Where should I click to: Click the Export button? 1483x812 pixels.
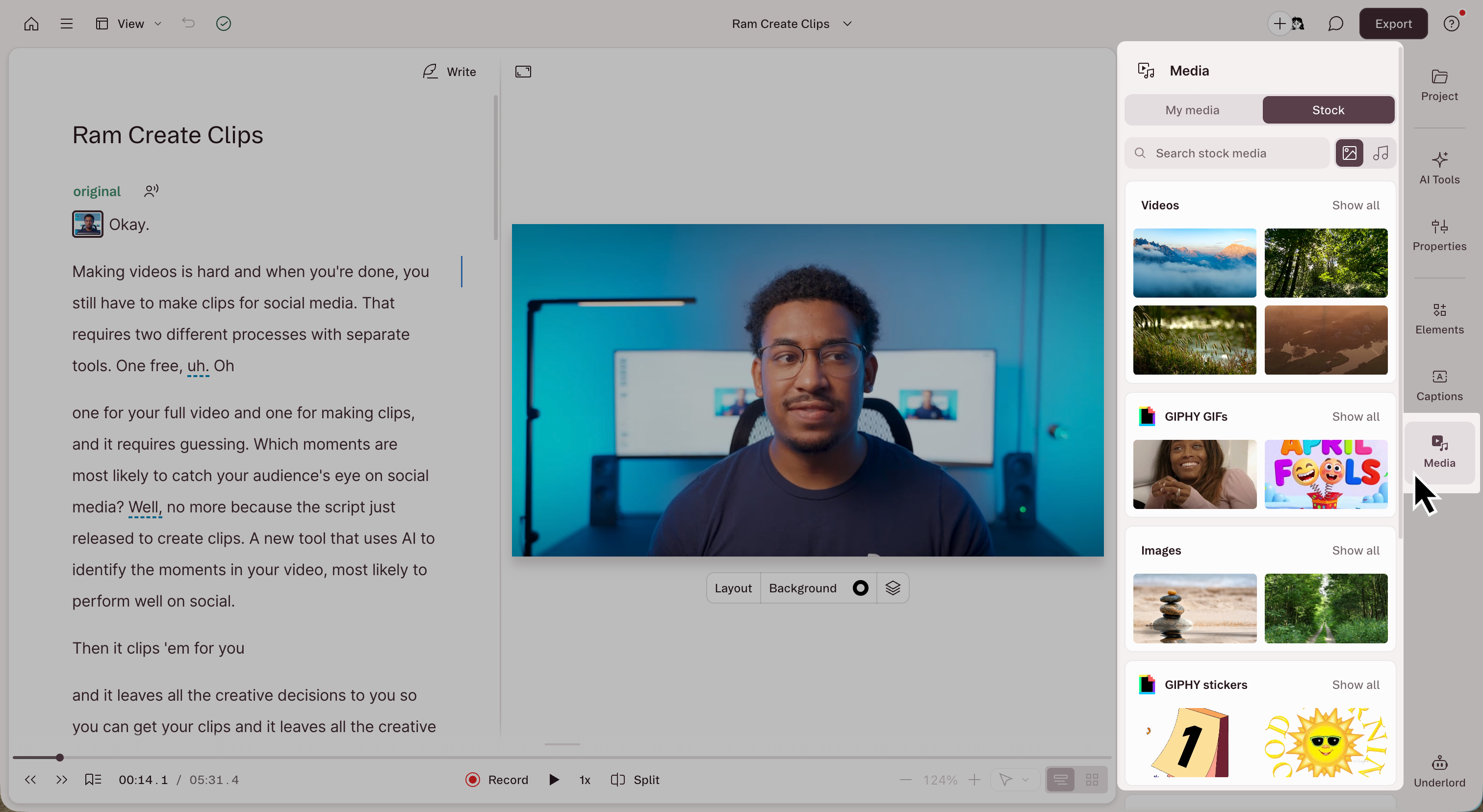tap(1393, 24)
